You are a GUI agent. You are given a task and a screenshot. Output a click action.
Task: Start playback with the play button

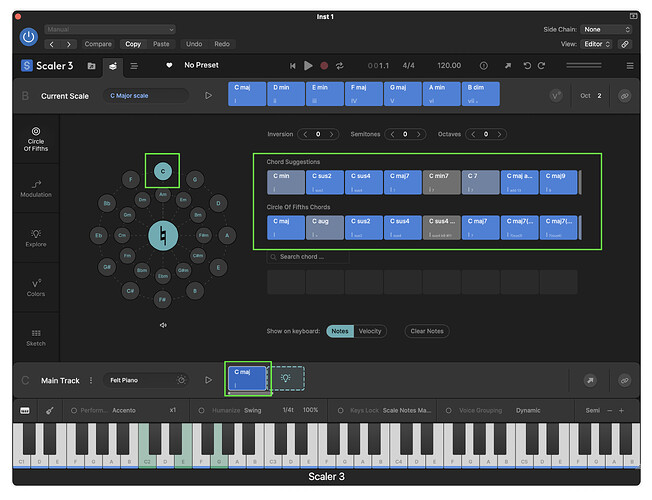click(x=308, y=66)
